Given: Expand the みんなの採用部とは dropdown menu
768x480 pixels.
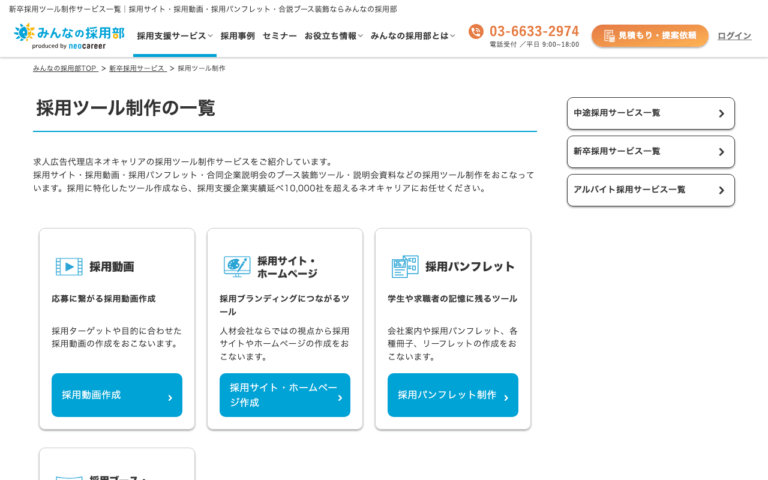Looking at the screenshot, I should [x=413, y=36].
